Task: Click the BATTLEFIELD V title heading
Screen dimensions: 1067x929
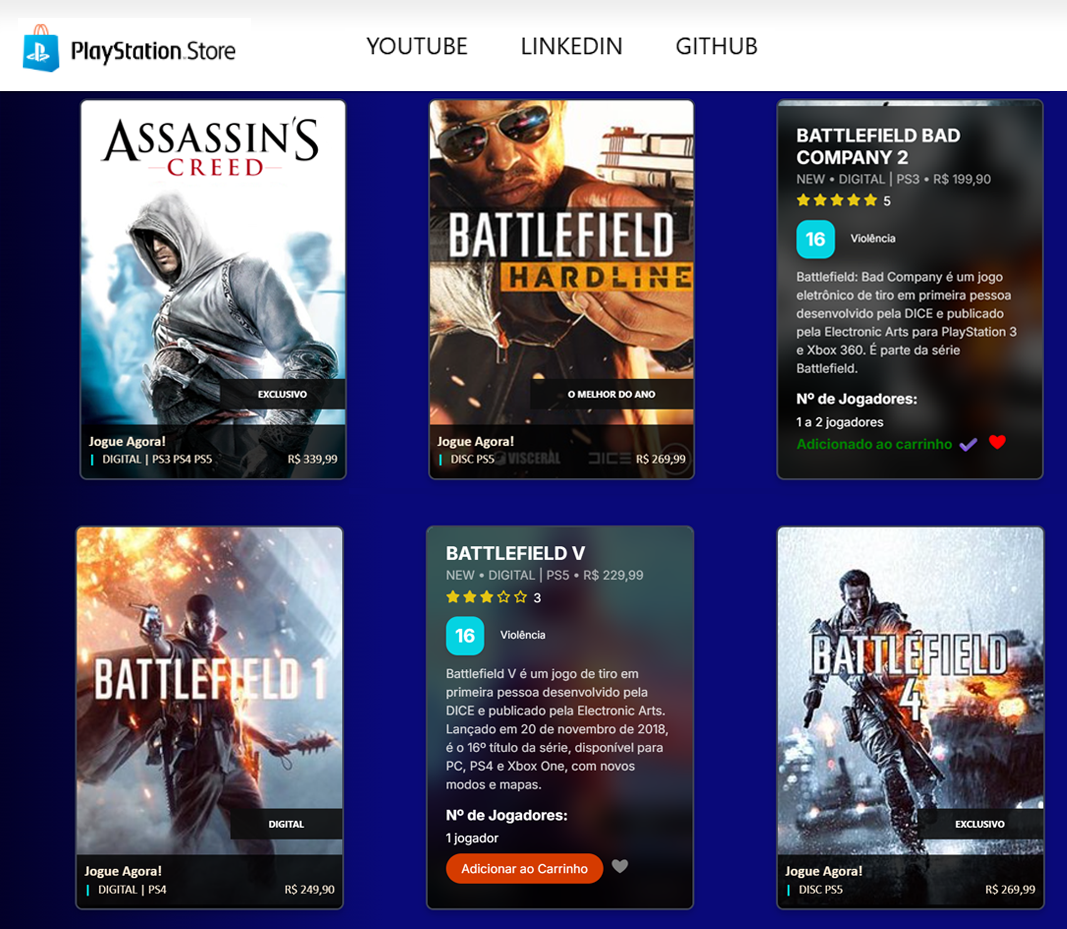Action: point(515,553)
